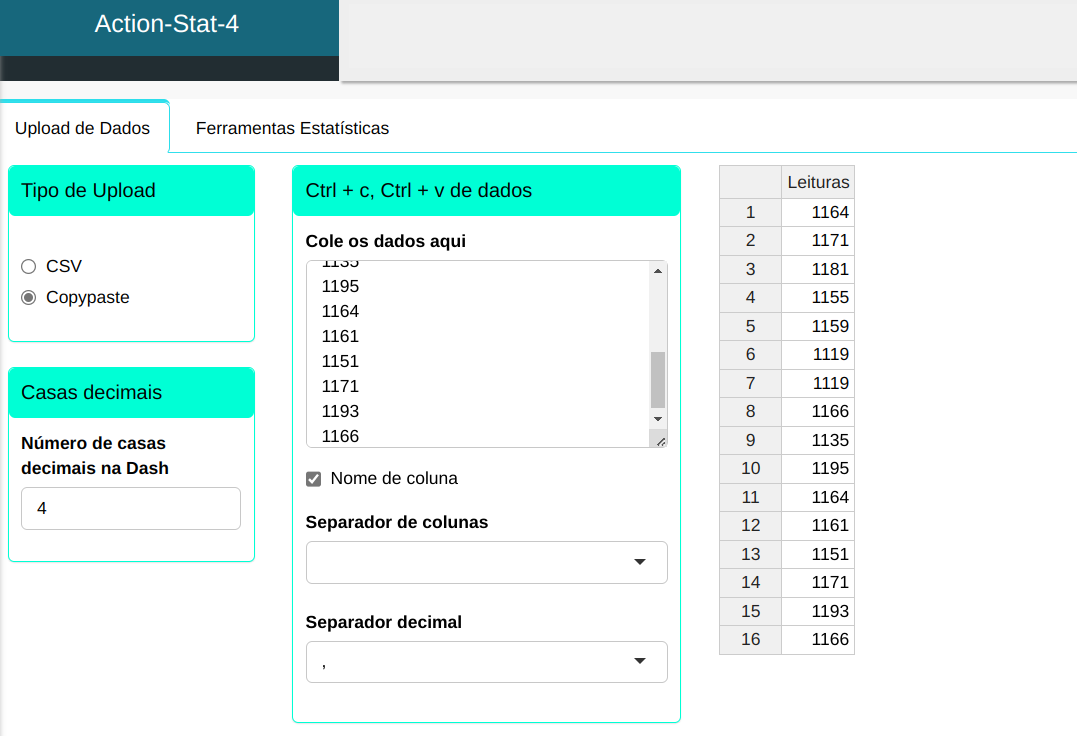Toggle the Nome de coluna checkbox

click(314, 479)
